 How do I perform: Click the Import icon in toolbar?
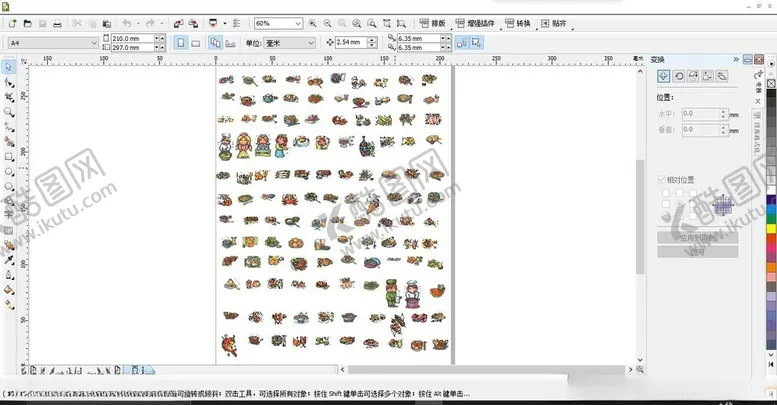pos(178,23)
